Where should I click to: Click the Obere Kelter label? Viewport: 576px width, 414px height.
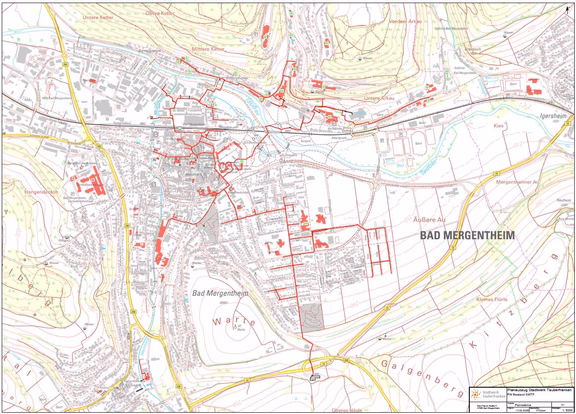[x=160, y=13]
